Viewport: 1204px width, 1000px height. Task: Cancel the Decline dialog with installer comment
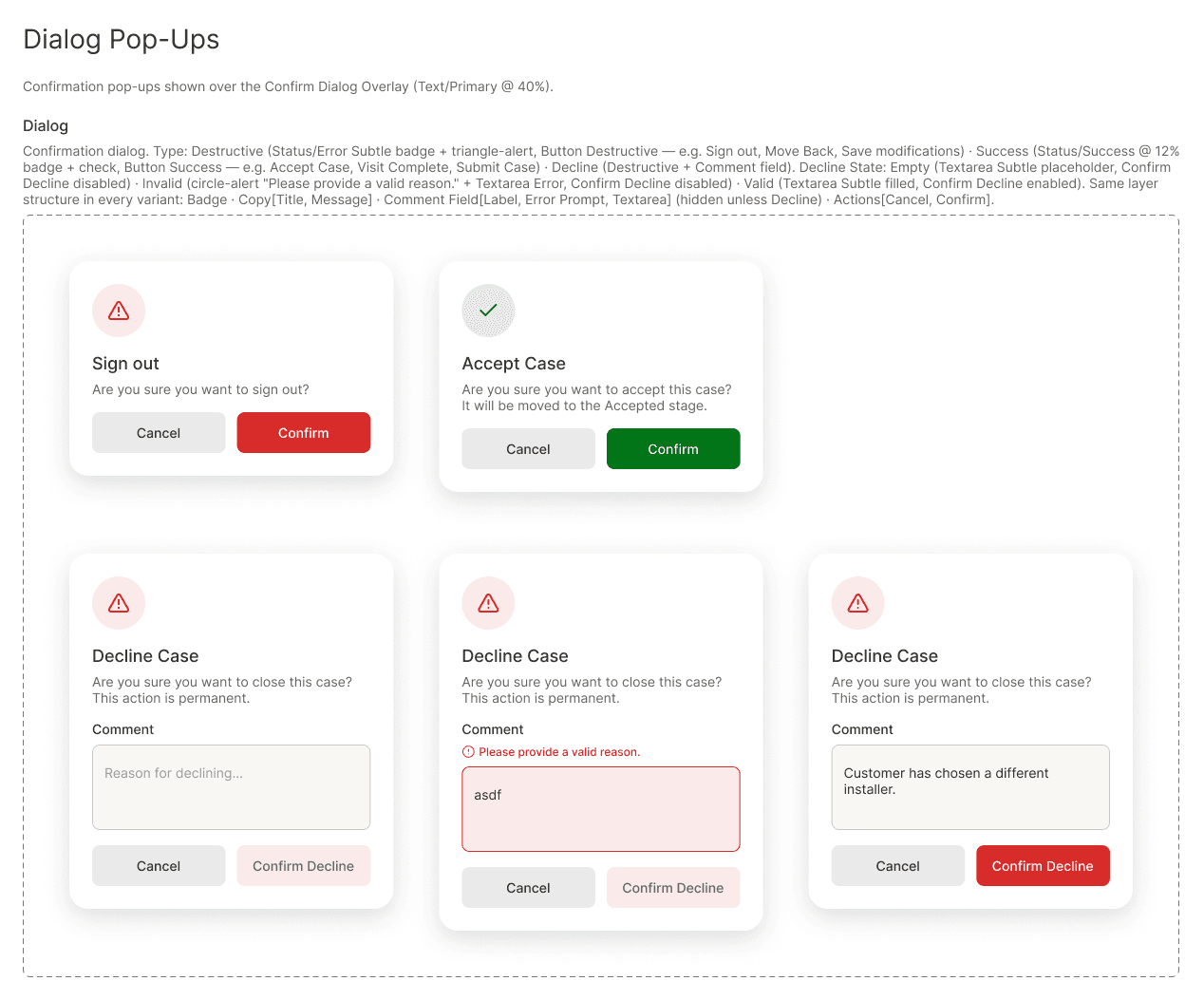pyautogui.click(x=897, y=866)
